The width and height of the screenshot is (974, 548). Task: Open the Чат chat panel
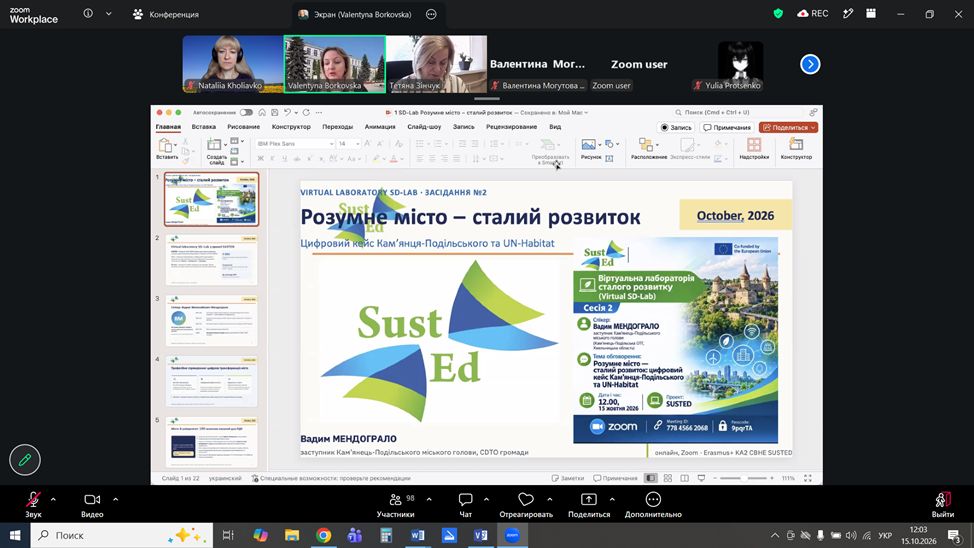click(x=465, y=505)
